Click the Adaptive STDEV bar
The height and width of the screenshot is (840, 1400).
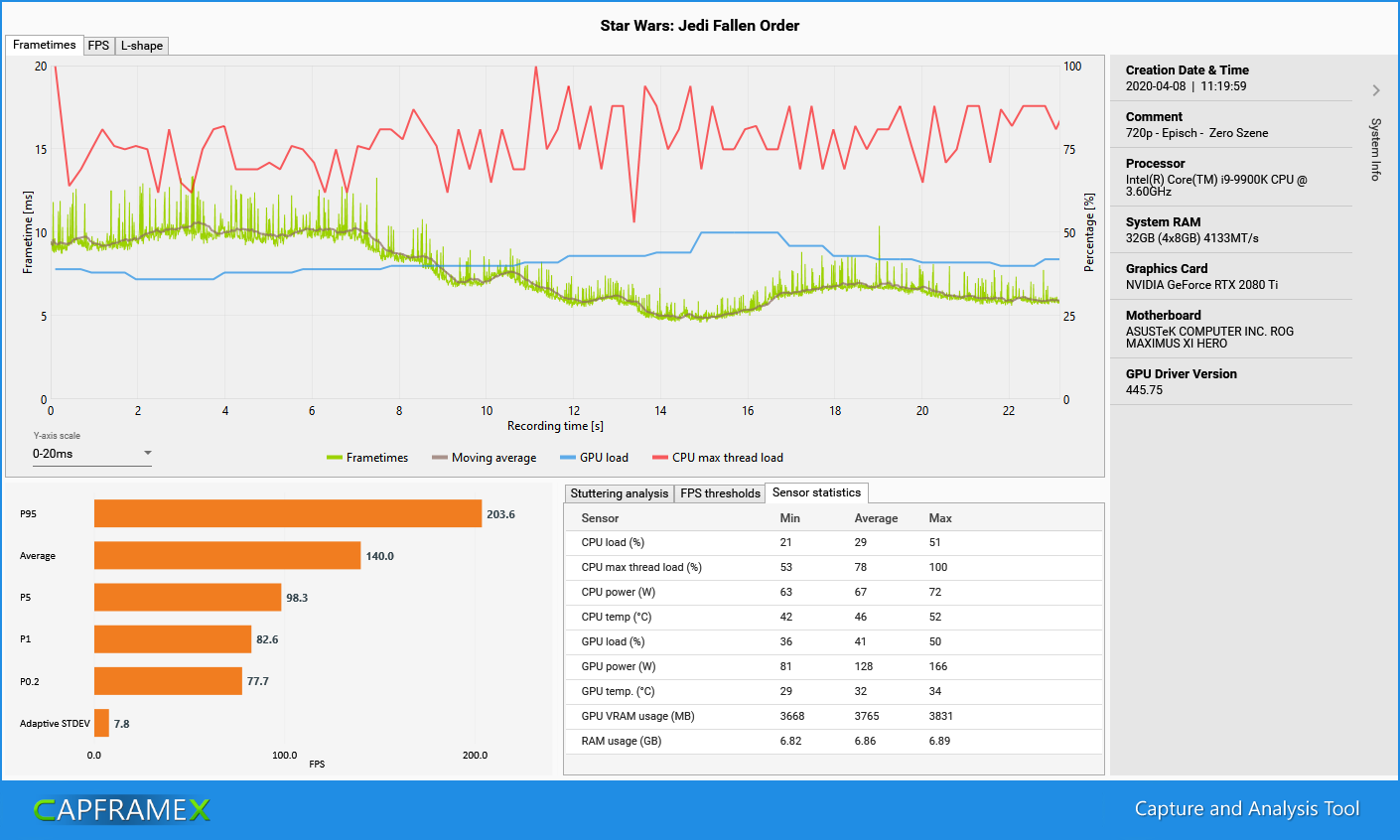point(101,723)
